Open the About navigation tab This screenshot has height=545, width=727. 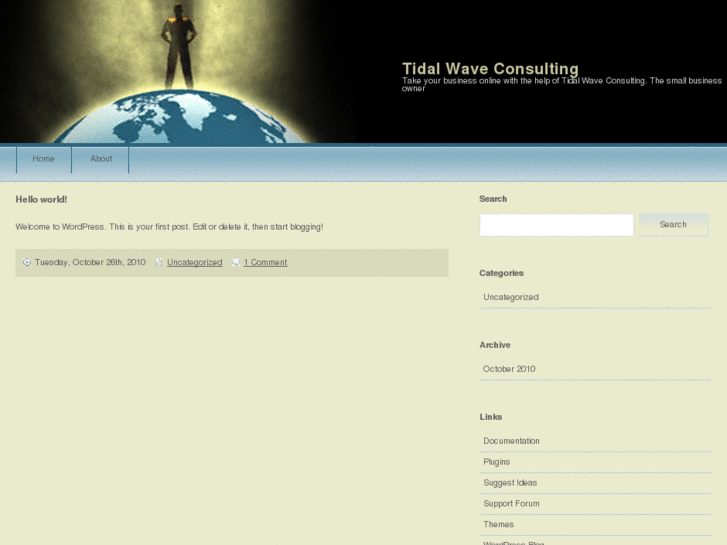(x=101, y=159)
